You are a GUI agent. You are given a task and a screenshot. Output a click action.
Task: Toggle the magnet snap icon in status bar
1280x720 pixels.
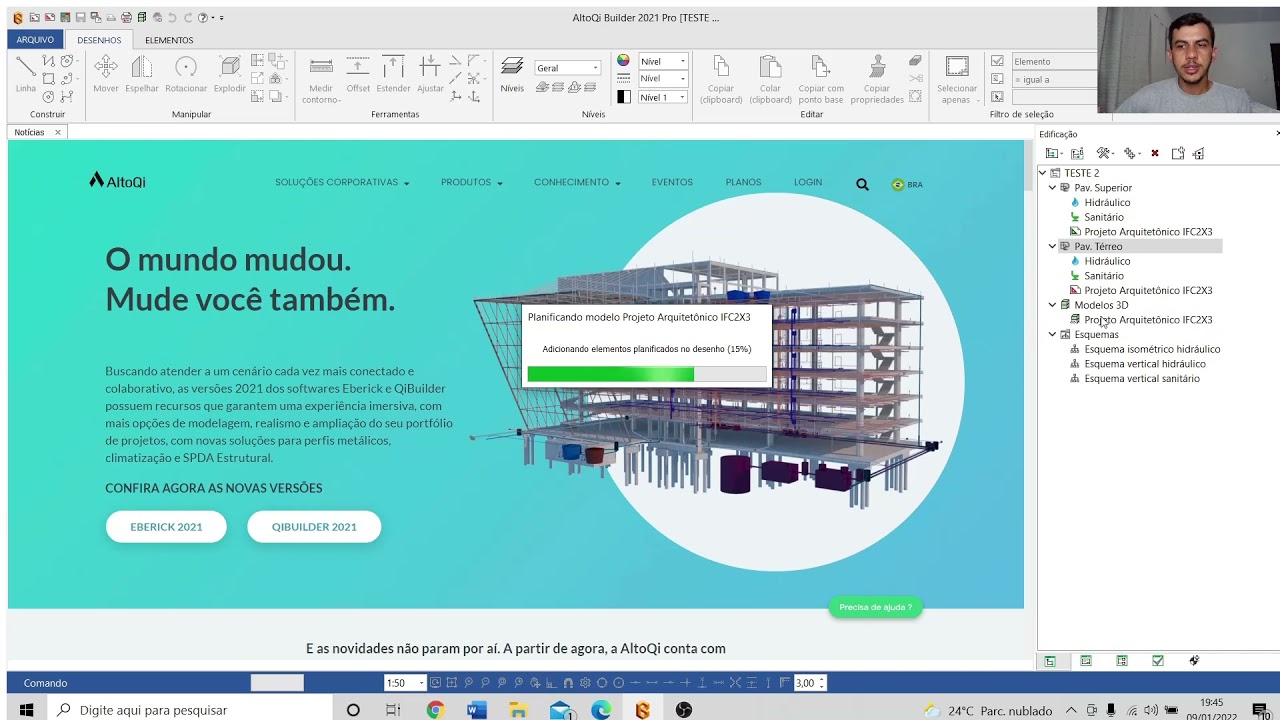pyautogui.click(x=568, y=683)
